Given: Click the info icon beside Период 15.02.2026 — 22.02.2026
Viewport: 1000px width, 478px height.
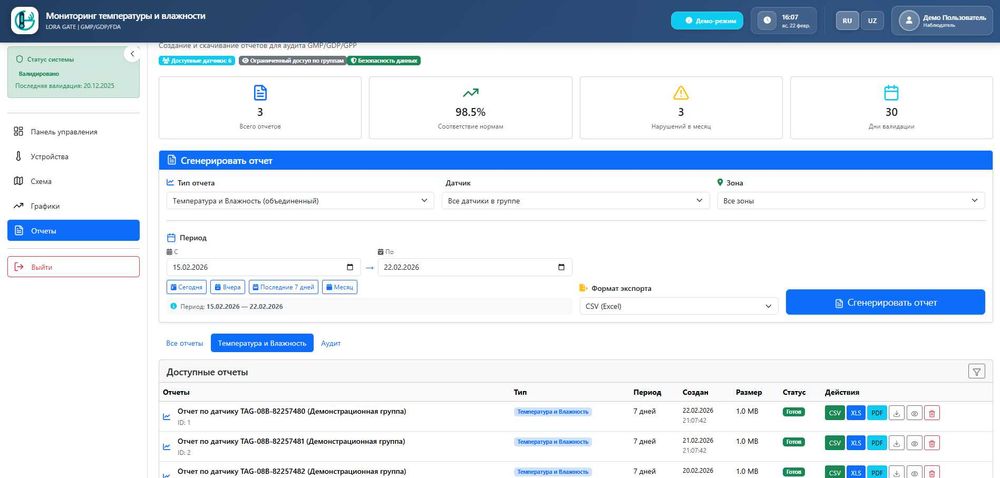Looking at the screenshot, I should tap(173, 306).
